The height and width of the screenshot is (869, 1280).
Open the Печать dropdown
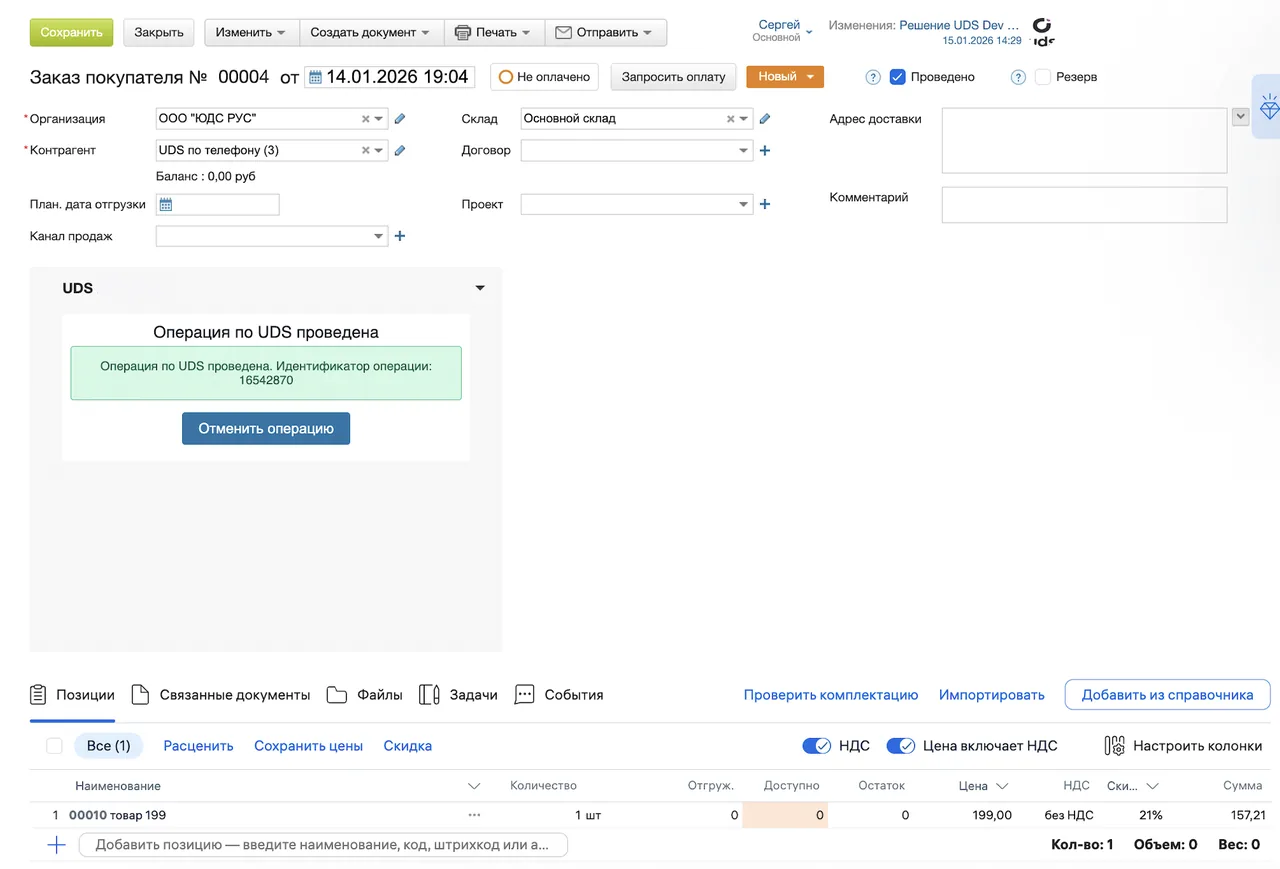(493, 32)
